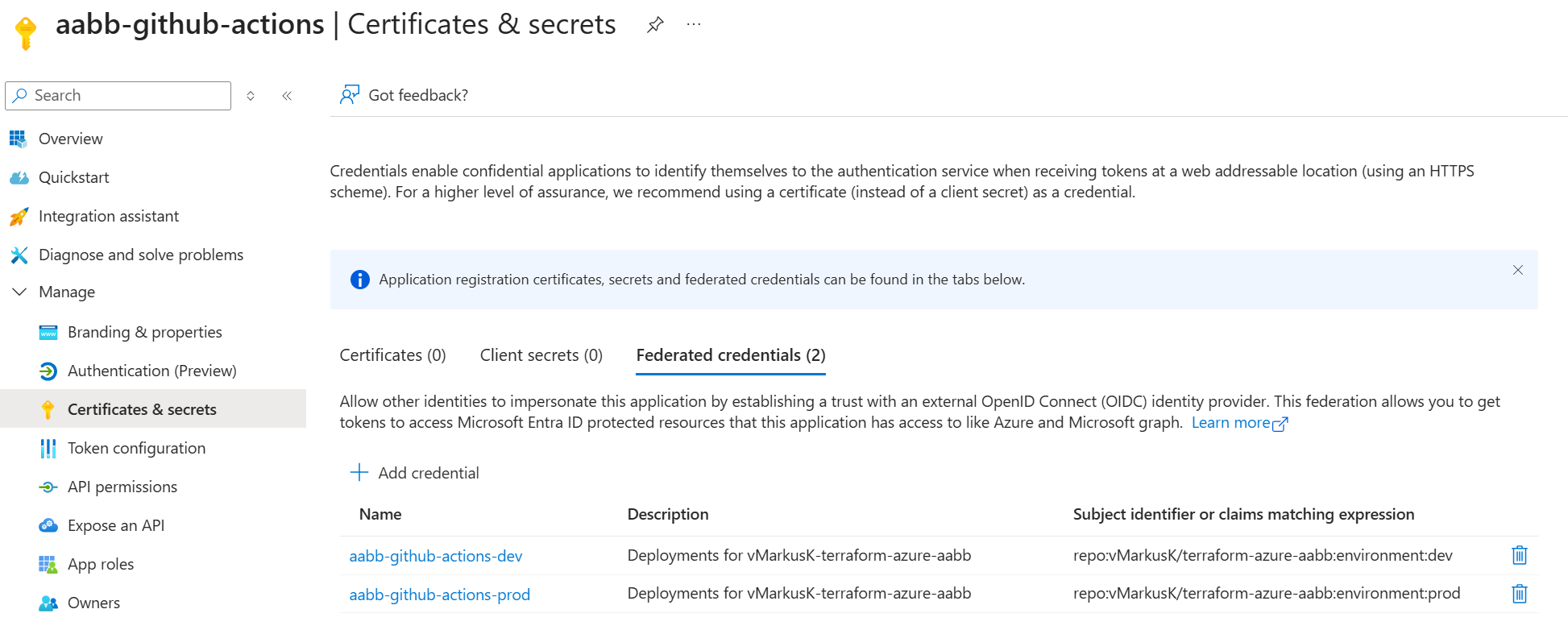The height and width of the screenshot is (630, 1568).
Task: Click Add credential
Action: 413,473
